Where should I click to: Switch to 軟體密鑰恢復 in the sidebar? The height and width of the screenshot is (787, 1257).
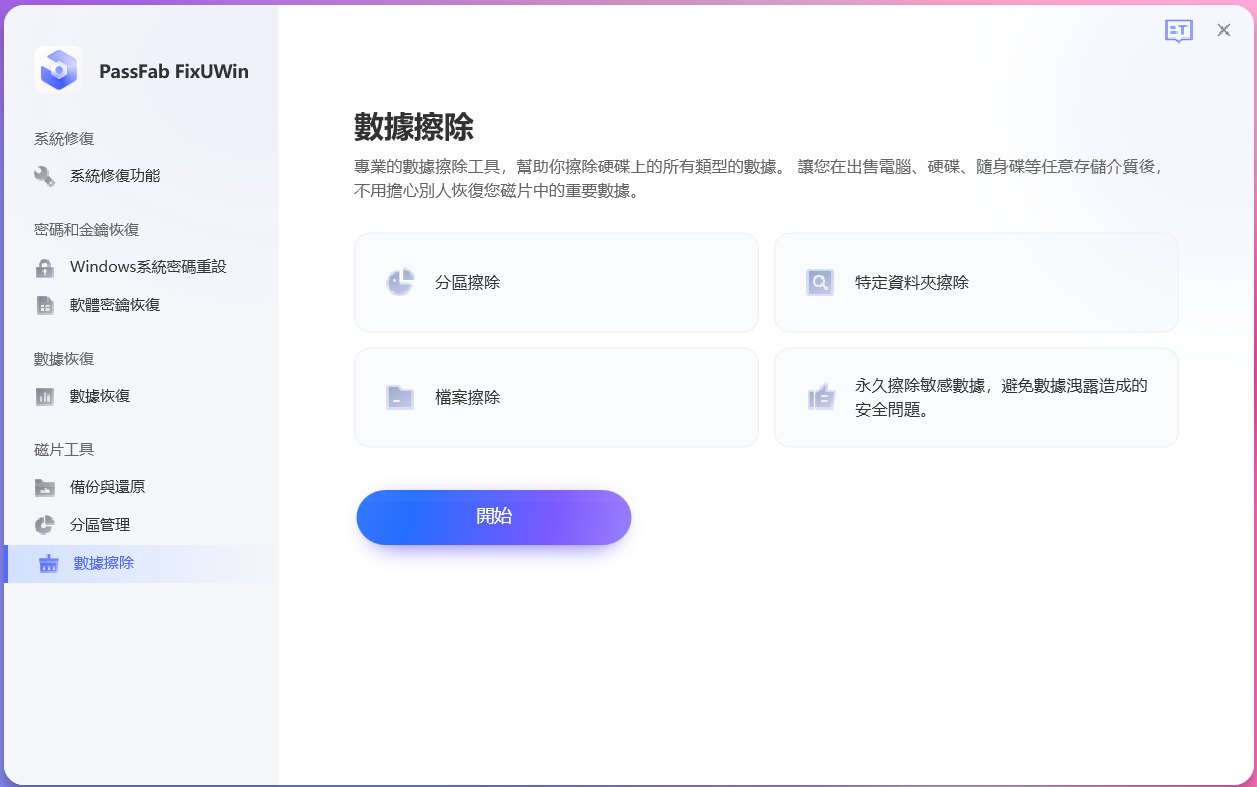click(115, 305)
